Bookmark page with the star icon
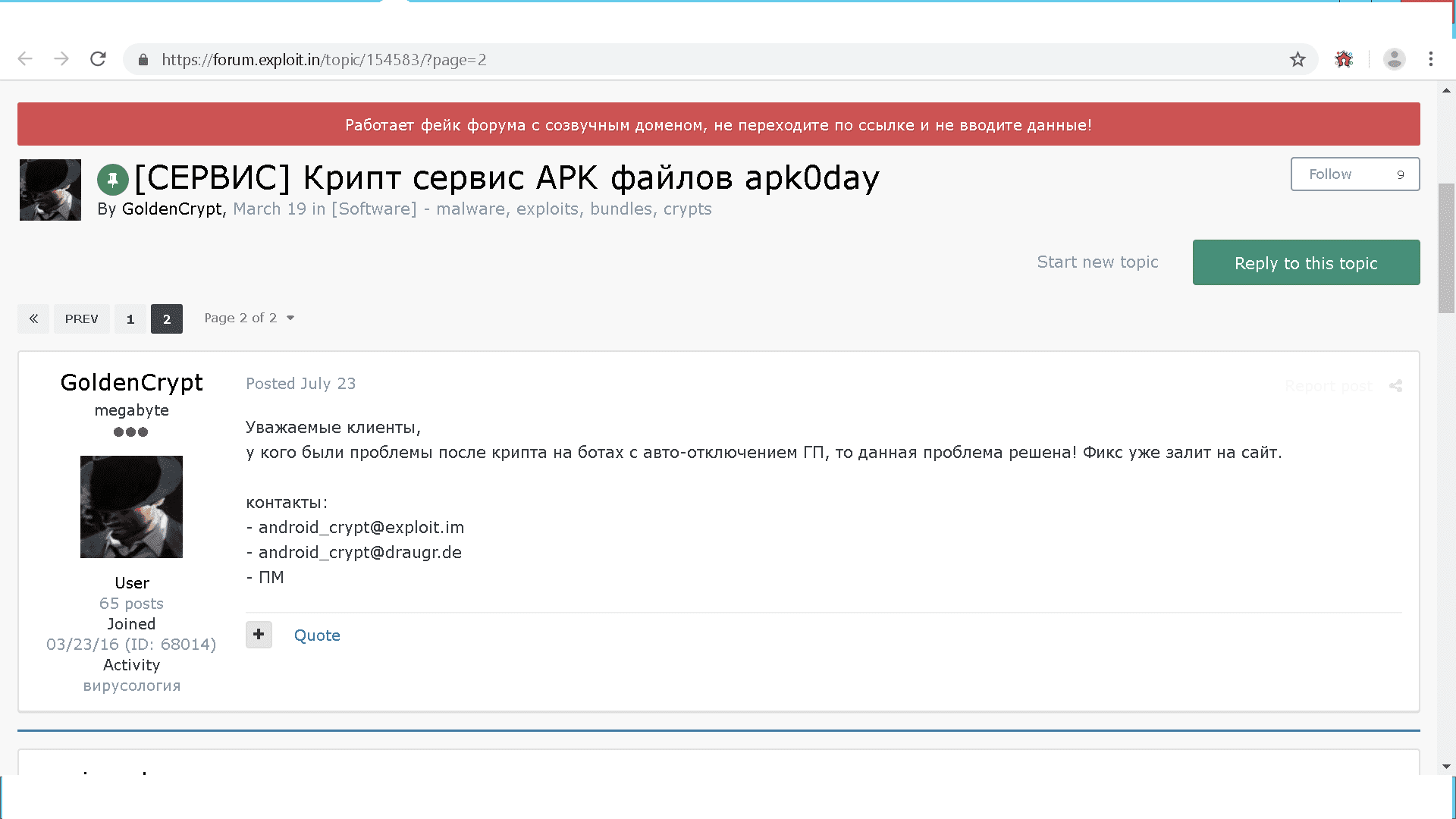This screenshot has width=1456, height=819. 1298,59
